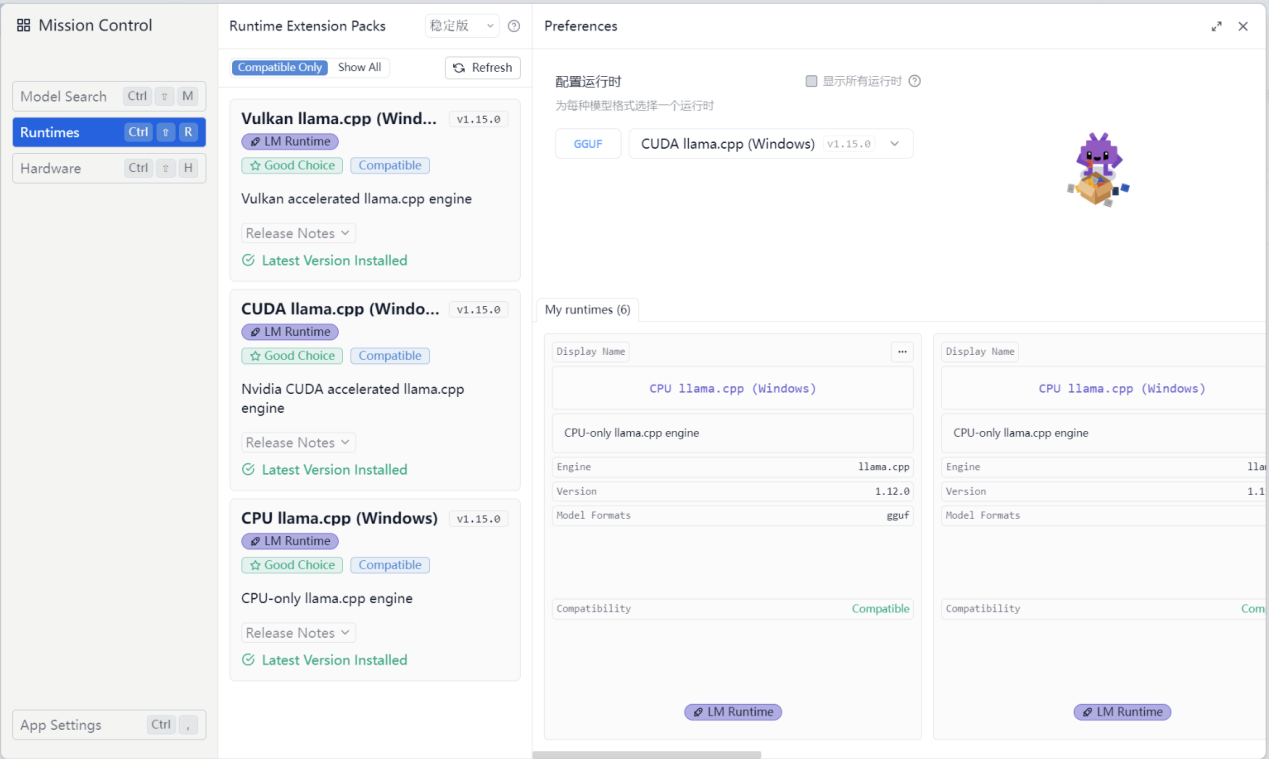Click the help icon next to 显示所有运行时
The height and width of the screenshot is (759, 1269).
914,81
